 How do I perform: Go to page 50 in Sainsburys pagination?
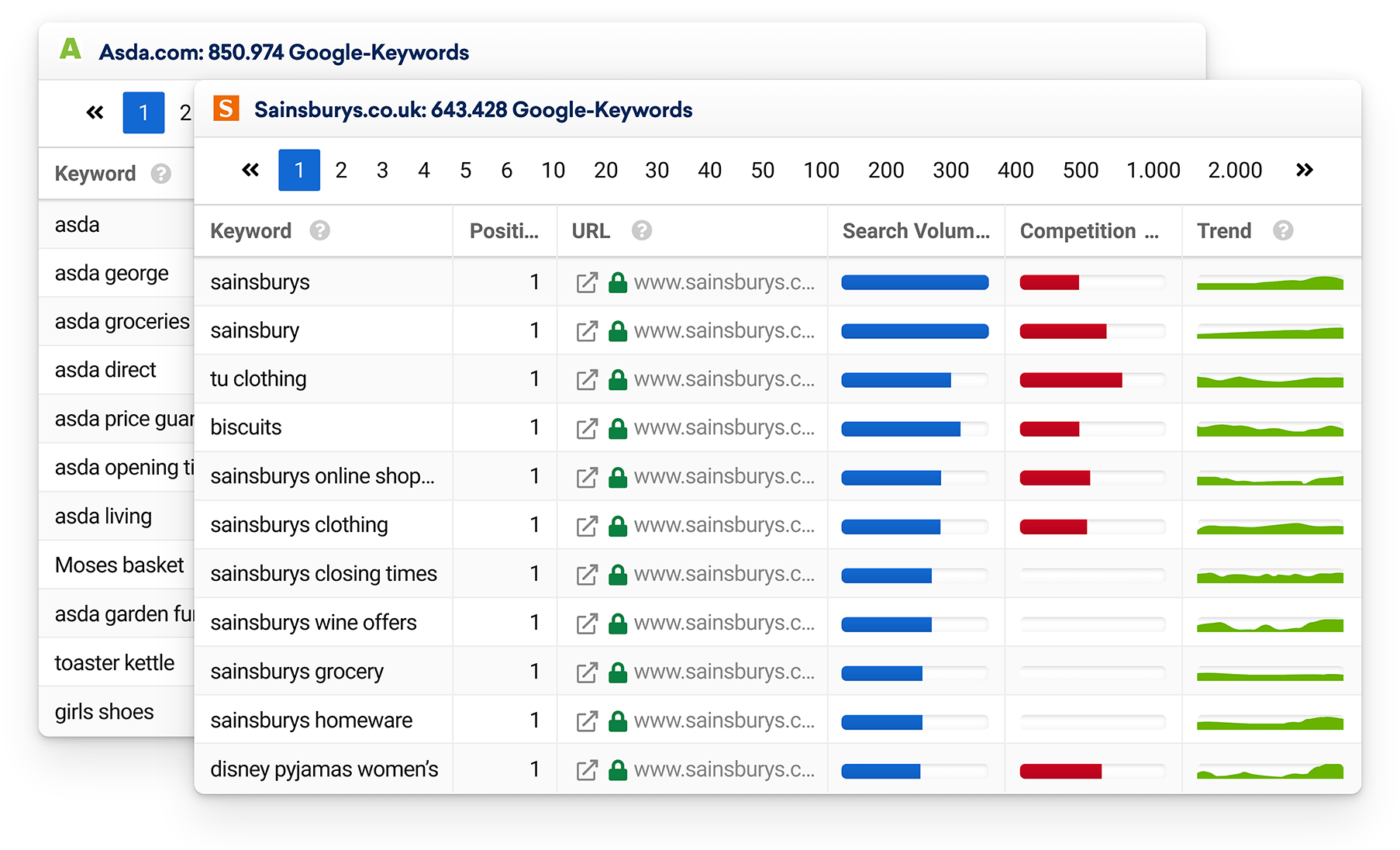(x=763, y=170)
